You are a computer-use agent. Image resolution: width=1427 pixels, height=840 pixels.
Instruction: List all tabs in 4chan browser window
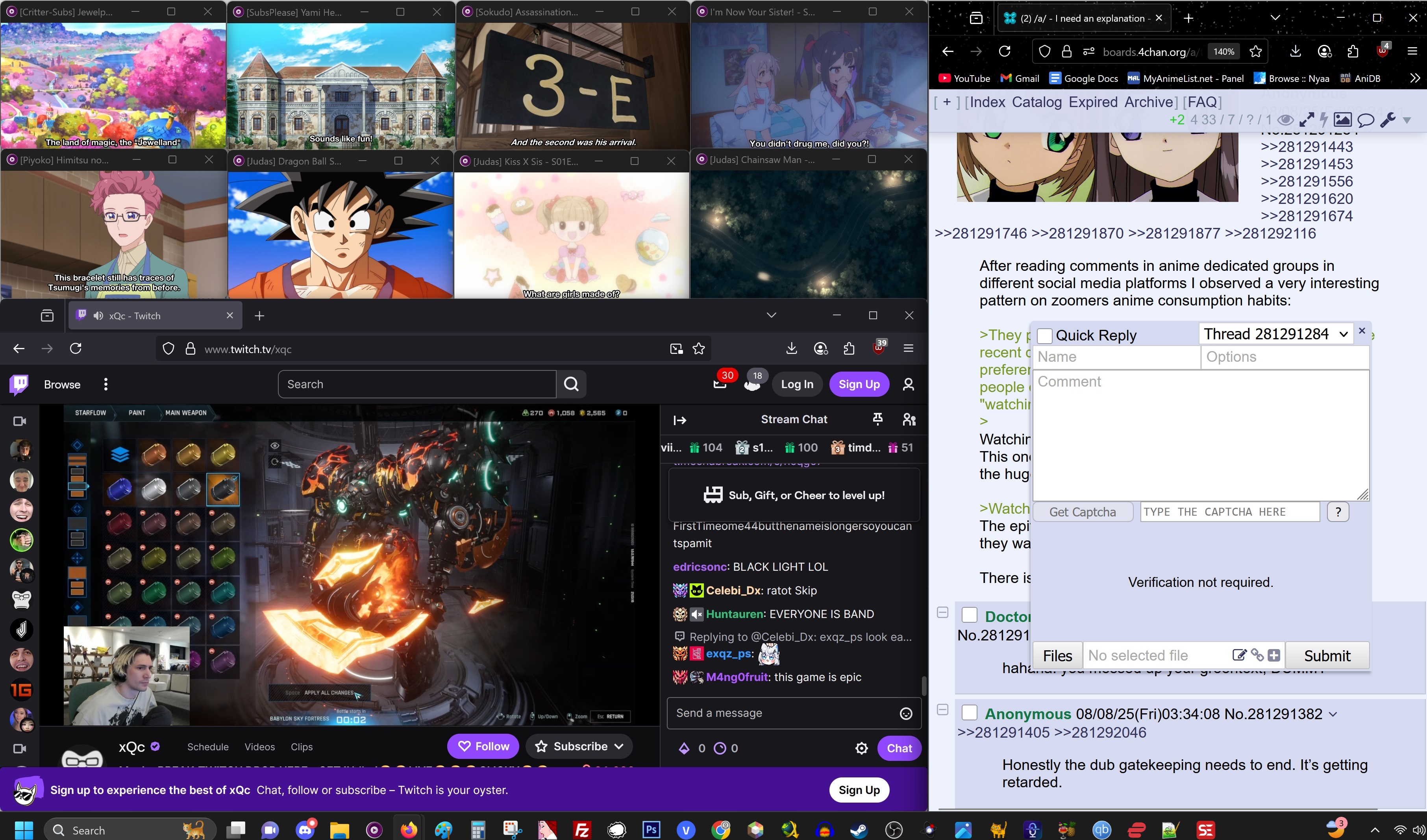1275,18
